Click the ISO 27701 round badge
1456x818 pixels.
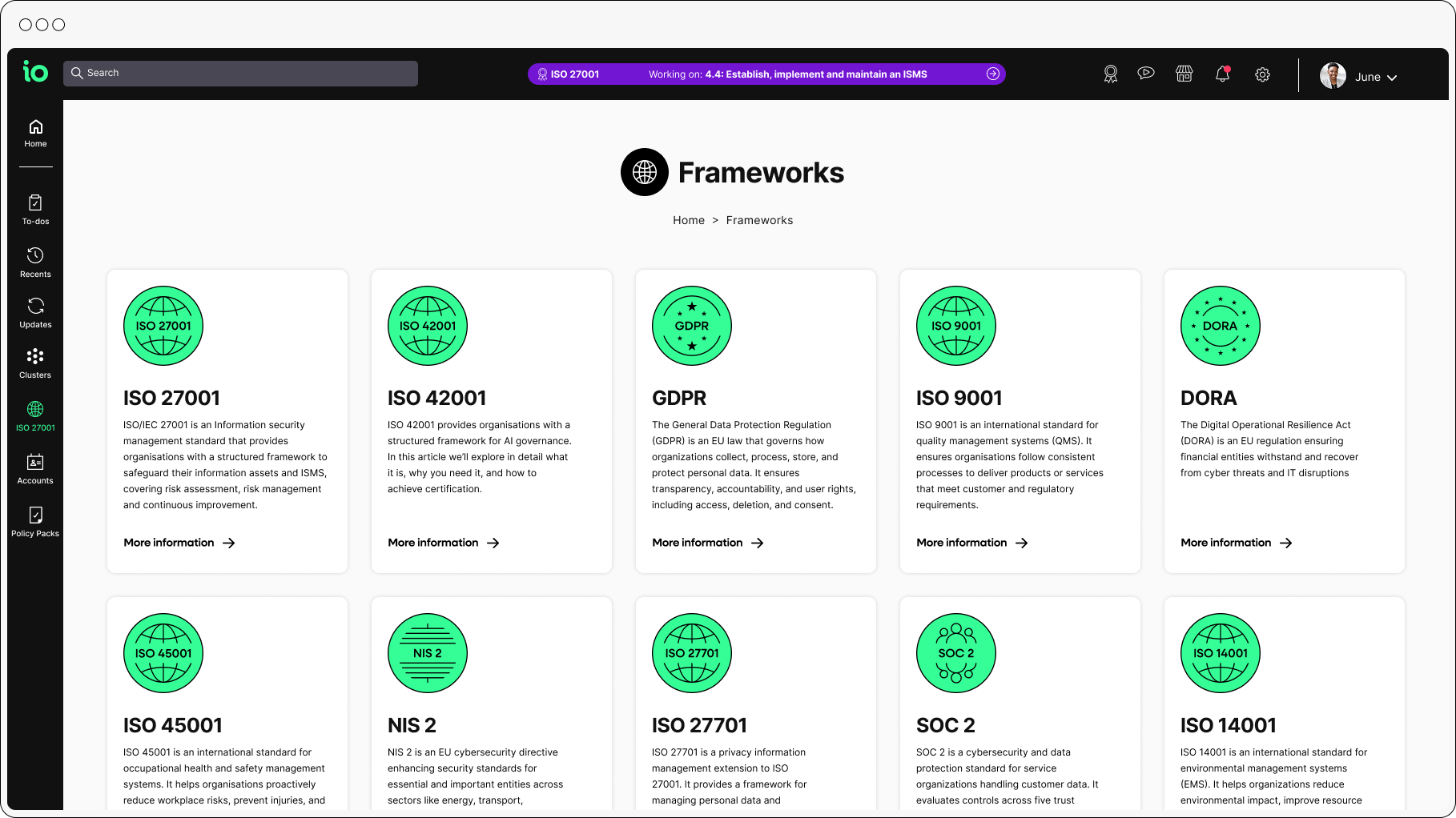click(x=692, y=653)
